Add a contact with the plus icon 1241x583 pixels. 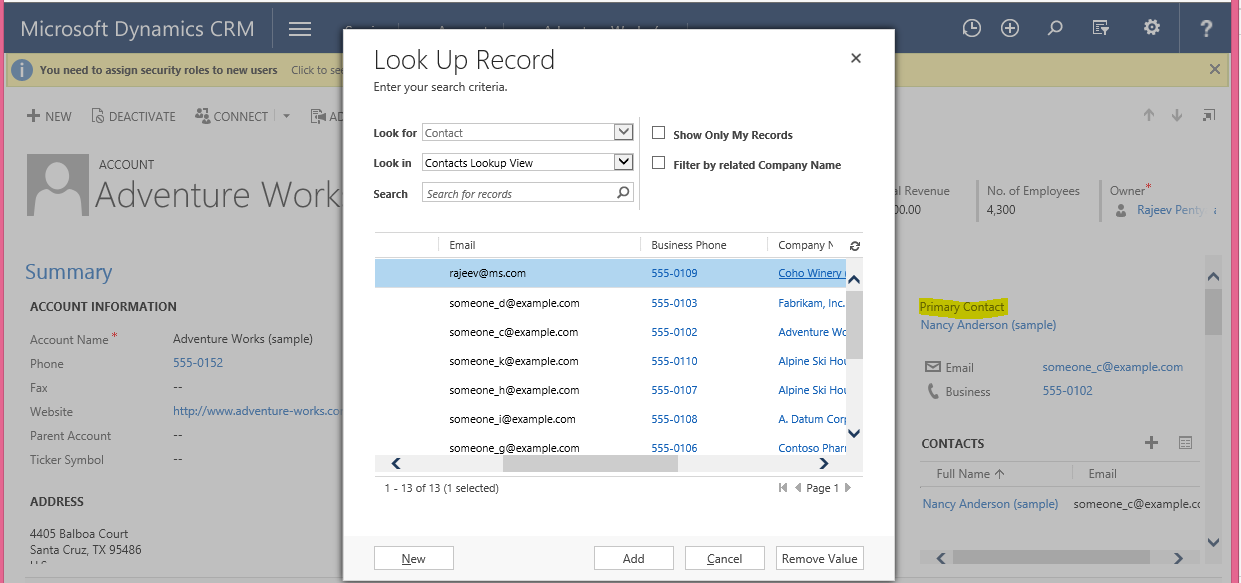pyautogui.click(x=1151, y=443)
